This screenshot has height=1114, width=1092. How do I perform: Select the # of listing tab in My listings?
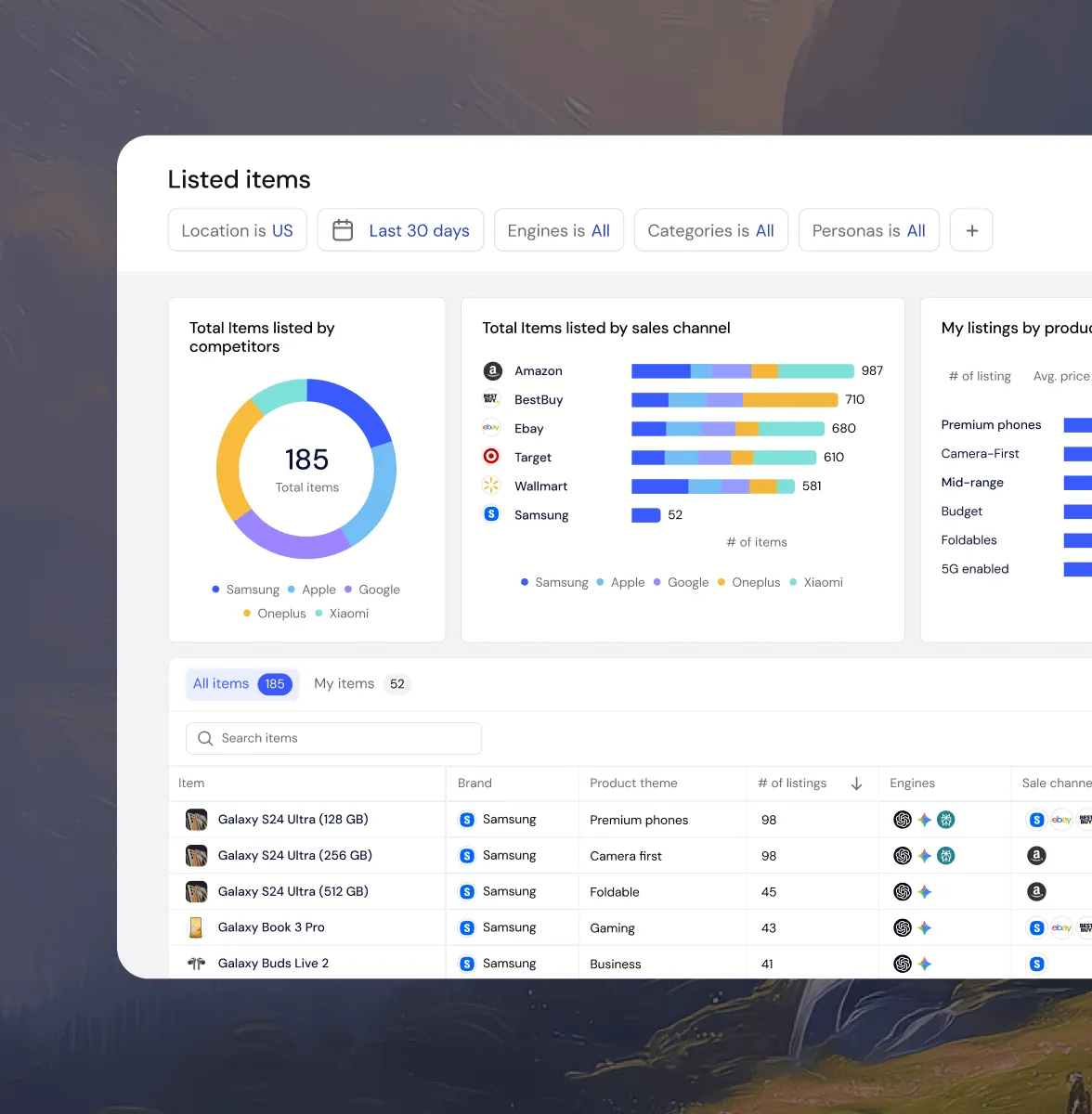pyautogui.click(x=980, y=376)
